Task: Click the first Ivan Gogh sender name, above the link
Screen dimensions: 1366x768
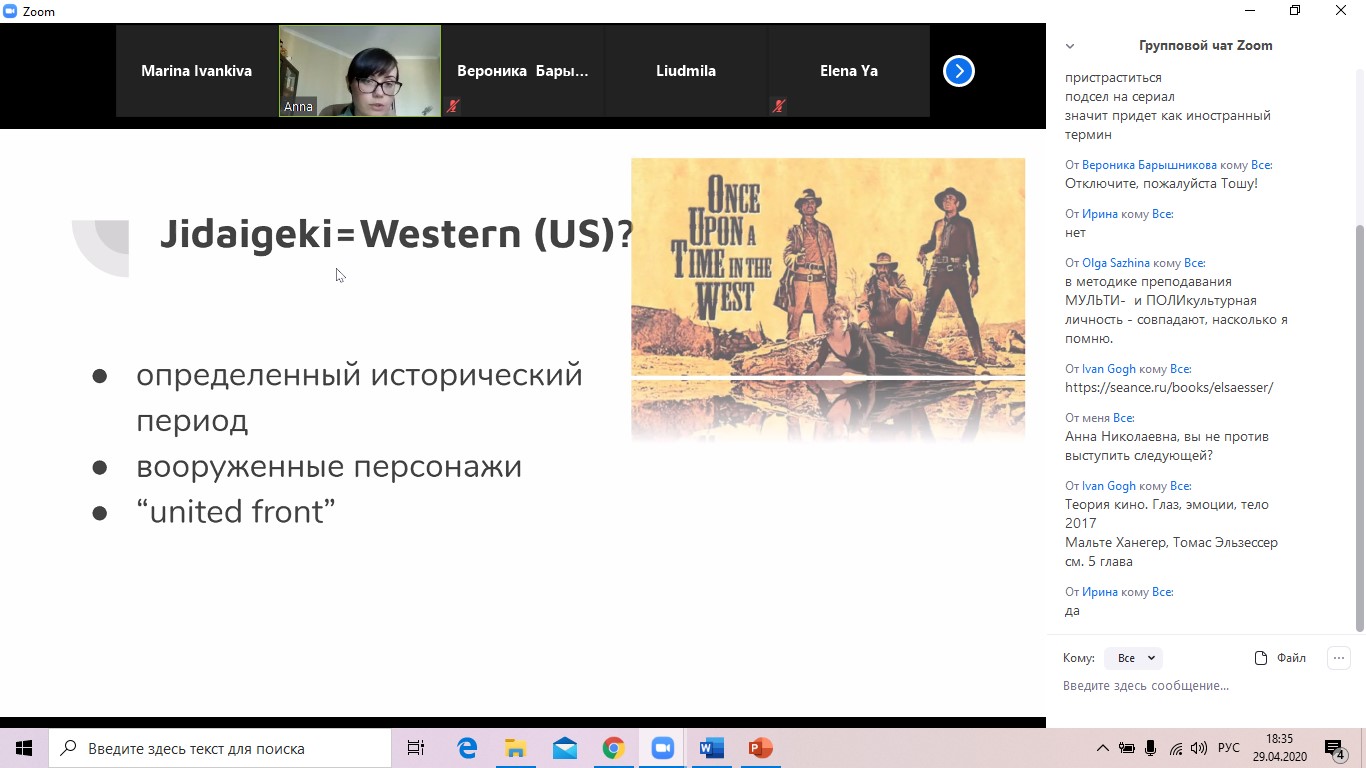Action: pos(1109,369)
